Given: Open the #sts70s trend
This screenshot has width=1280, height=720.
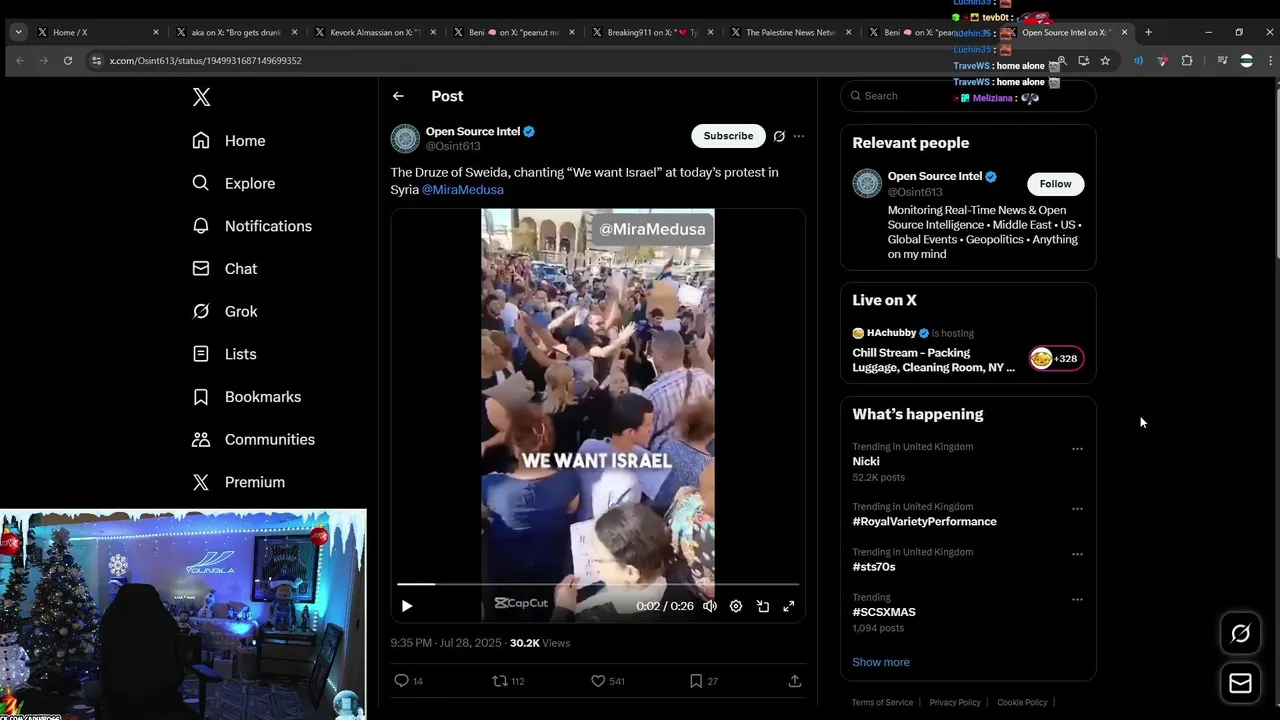Looking at the screenshot, I should (x=874, y=567).
